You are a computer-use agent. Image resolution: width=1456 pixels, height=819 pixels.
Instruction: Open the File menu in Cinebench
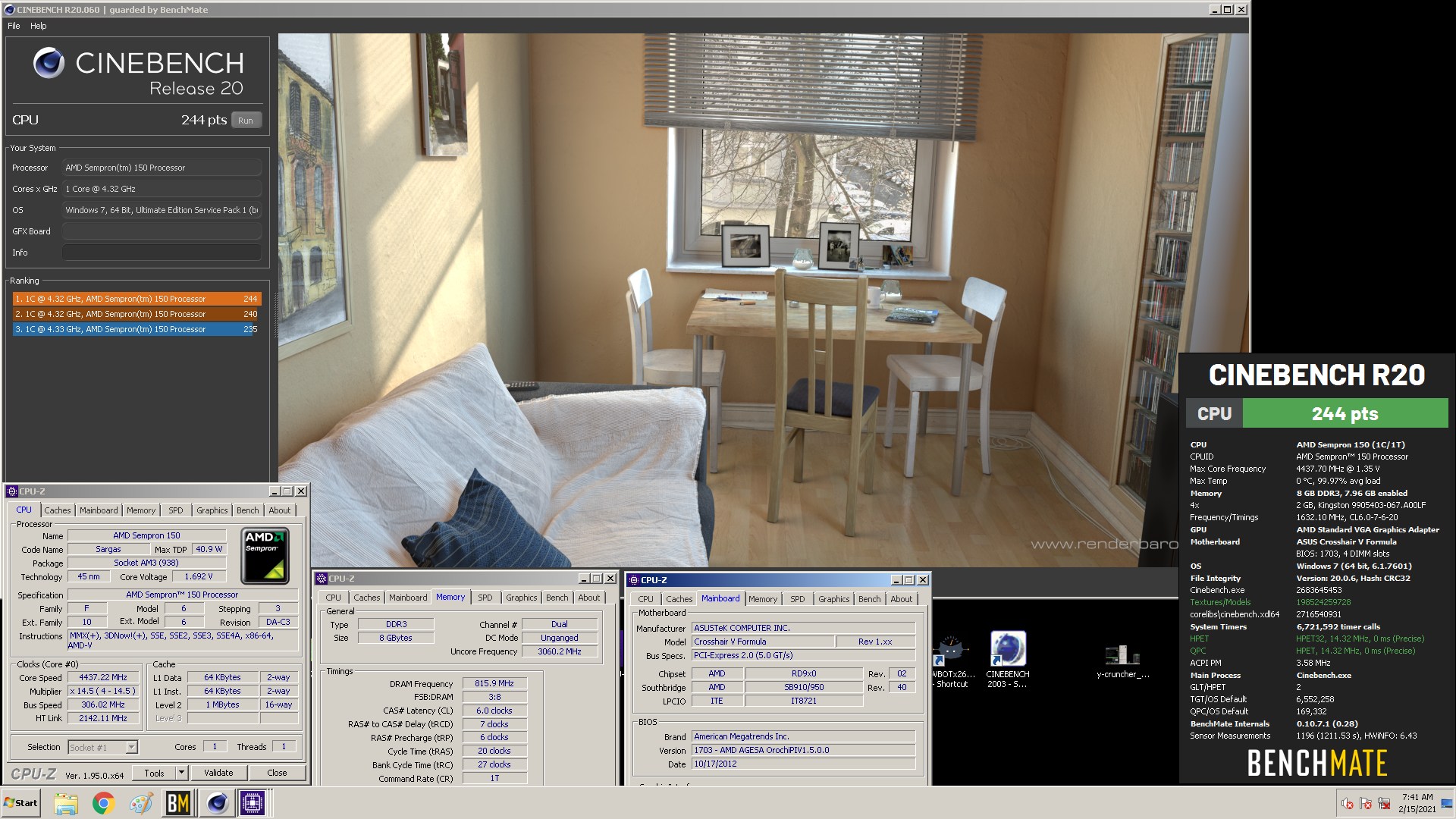(x=14, y=26)
